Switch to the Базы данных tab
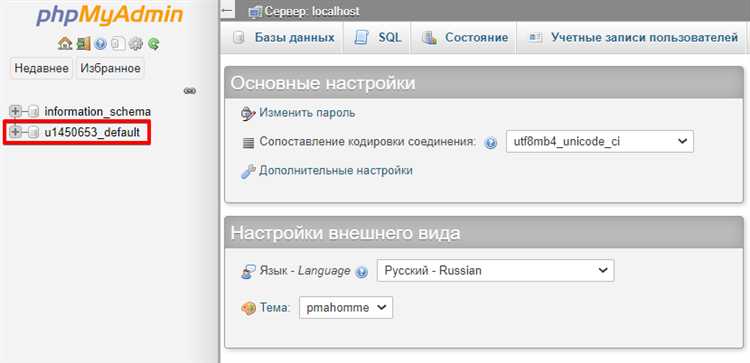The height and width of the screenshot is (363, 750). pyautogui.click(x=283, y=37)
